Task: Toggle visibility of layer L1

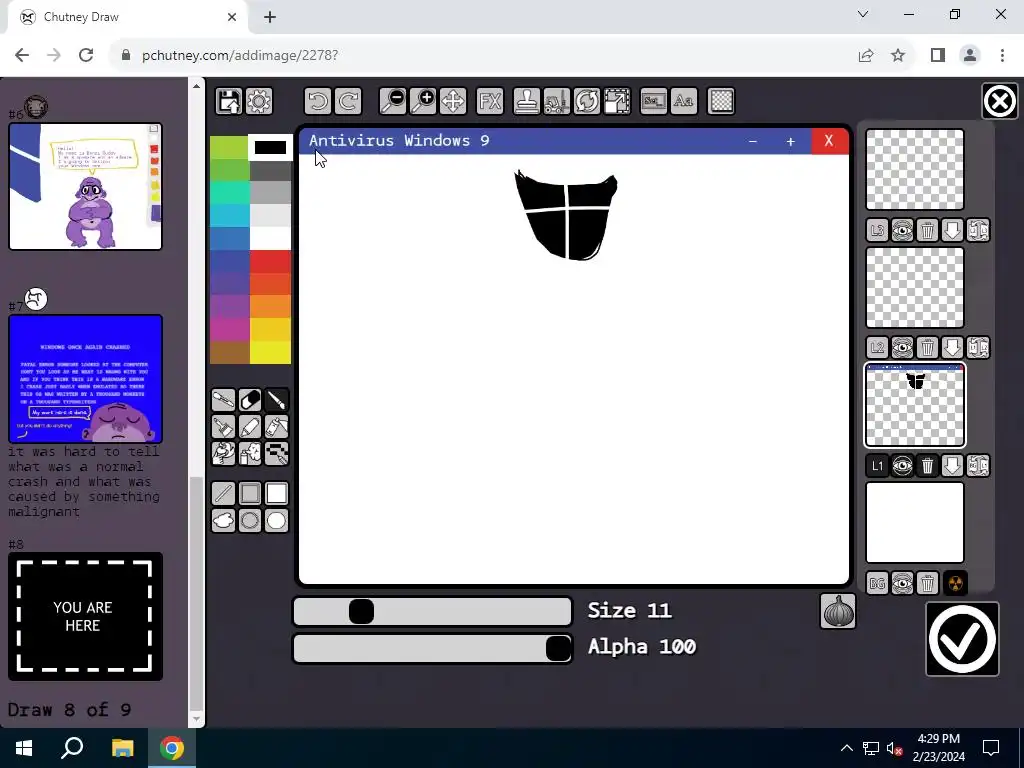Action: click(903, 466)
